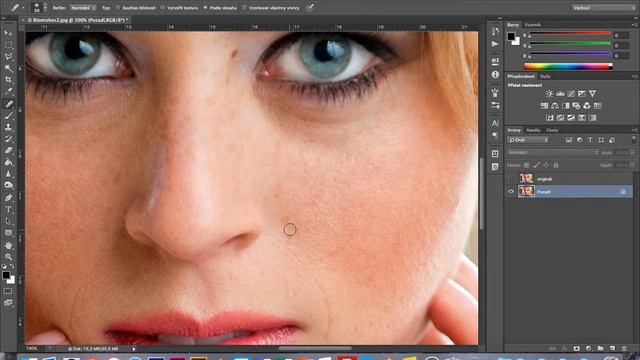Open the Color panel flyout menu
Screen dimensions: 640x360
(634, 25)
